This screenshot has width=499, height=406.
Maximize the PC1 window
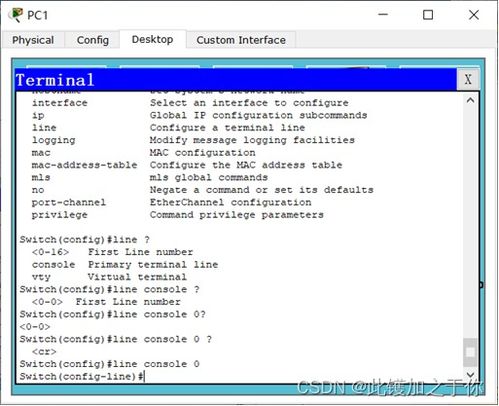point(428,15)
